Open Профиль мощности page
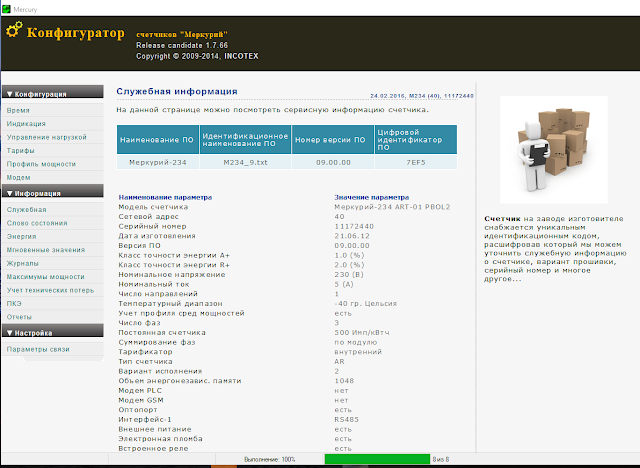 click(x=53, y=164)
